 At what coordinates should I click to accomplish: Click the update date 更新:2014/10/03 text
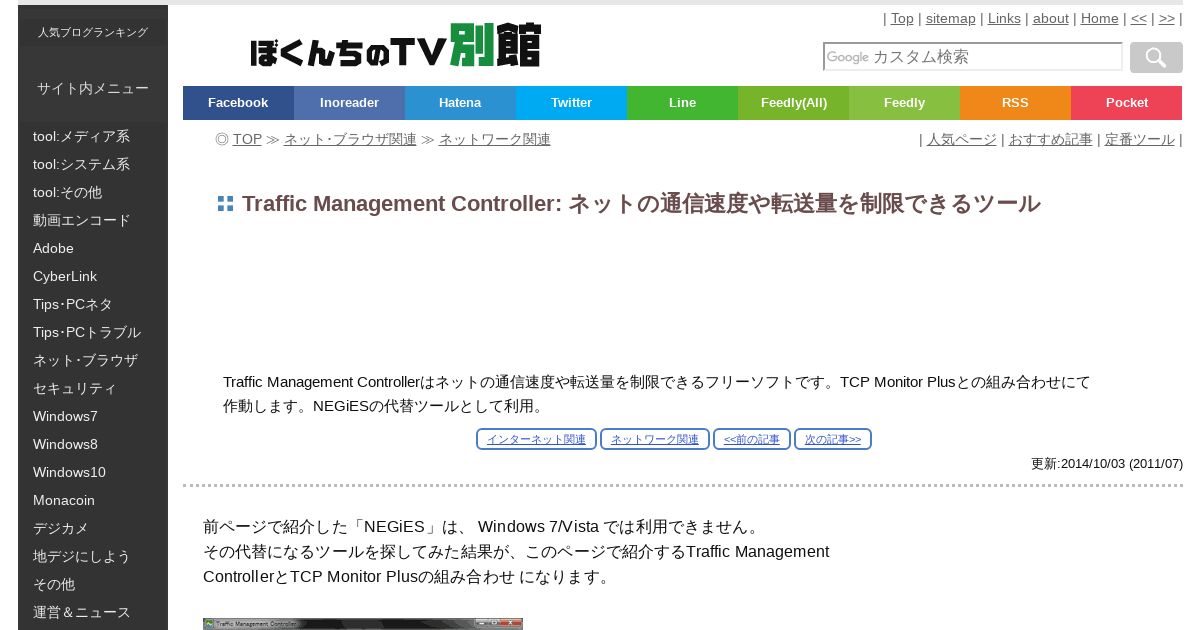1107,464
